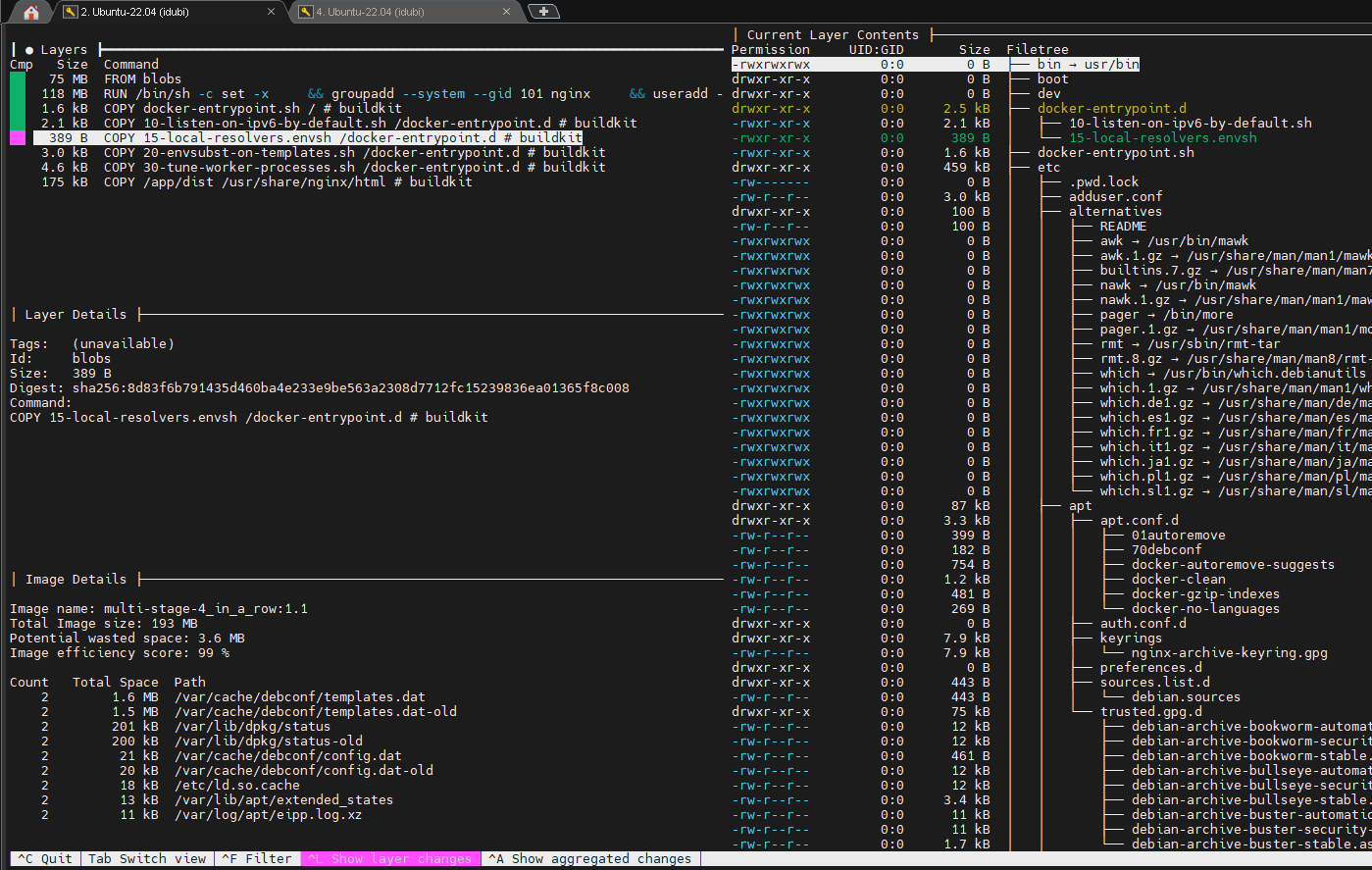Collapse the 'apt.conf.d' directory node

click(1140, 520)
